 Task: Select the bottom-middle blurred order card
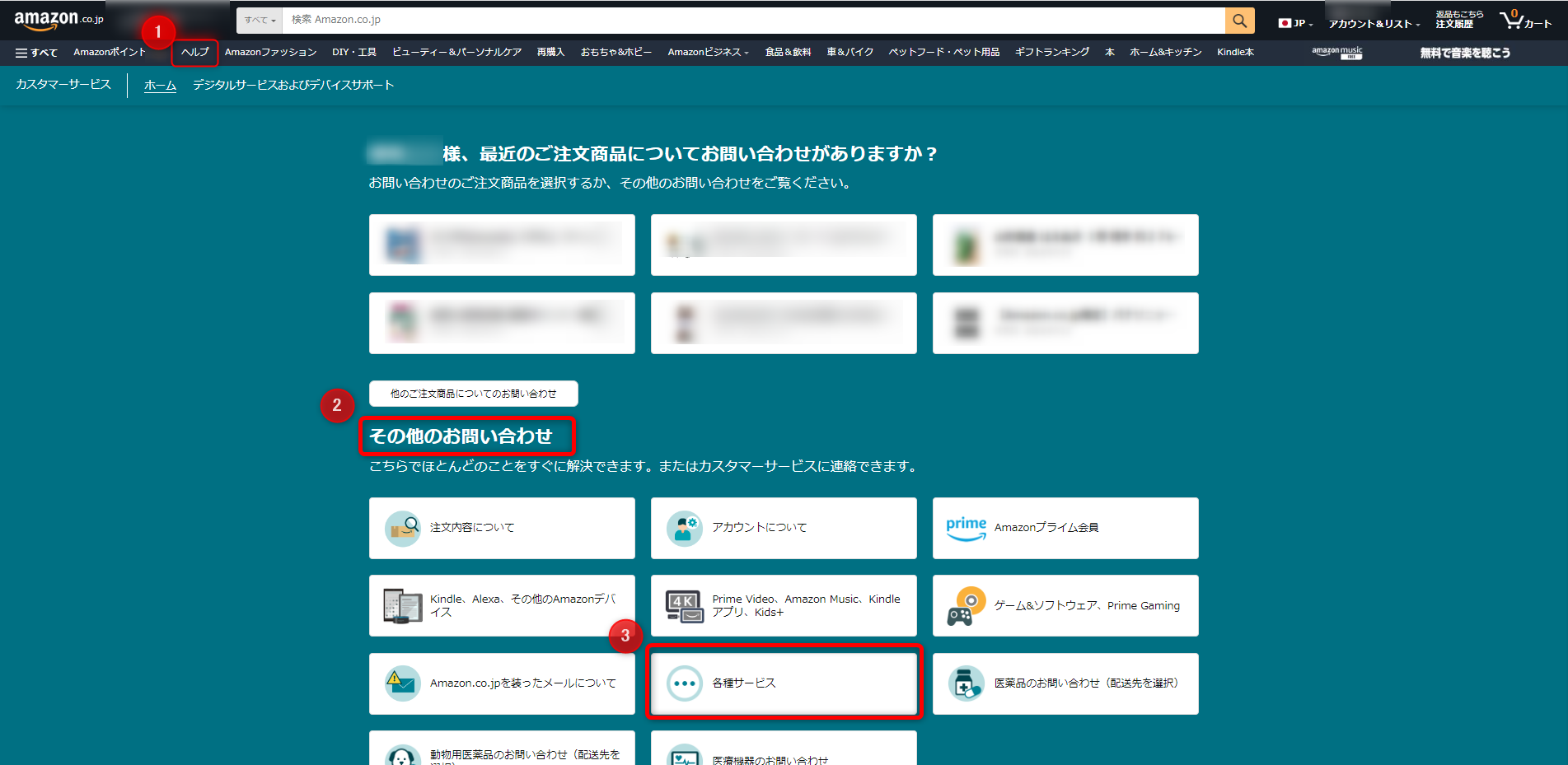point(784,323)
